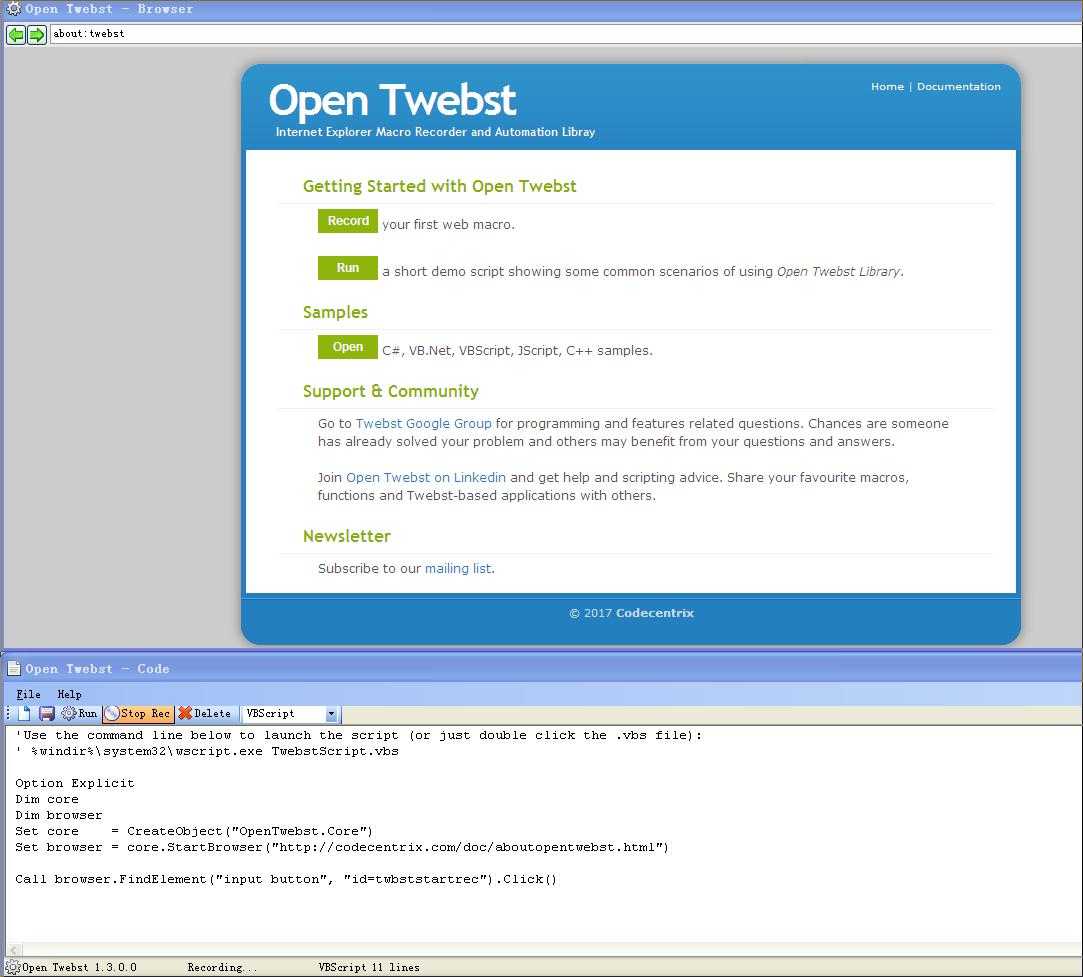
Task: Click the Open Twebst page logo
Action: click(392, 101)
